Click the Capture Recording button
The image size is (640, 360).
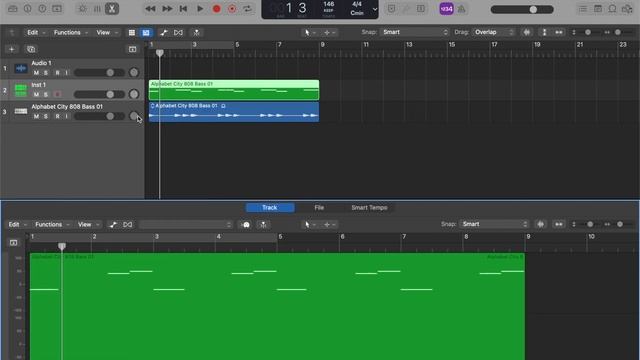click(x=232, y=9)
